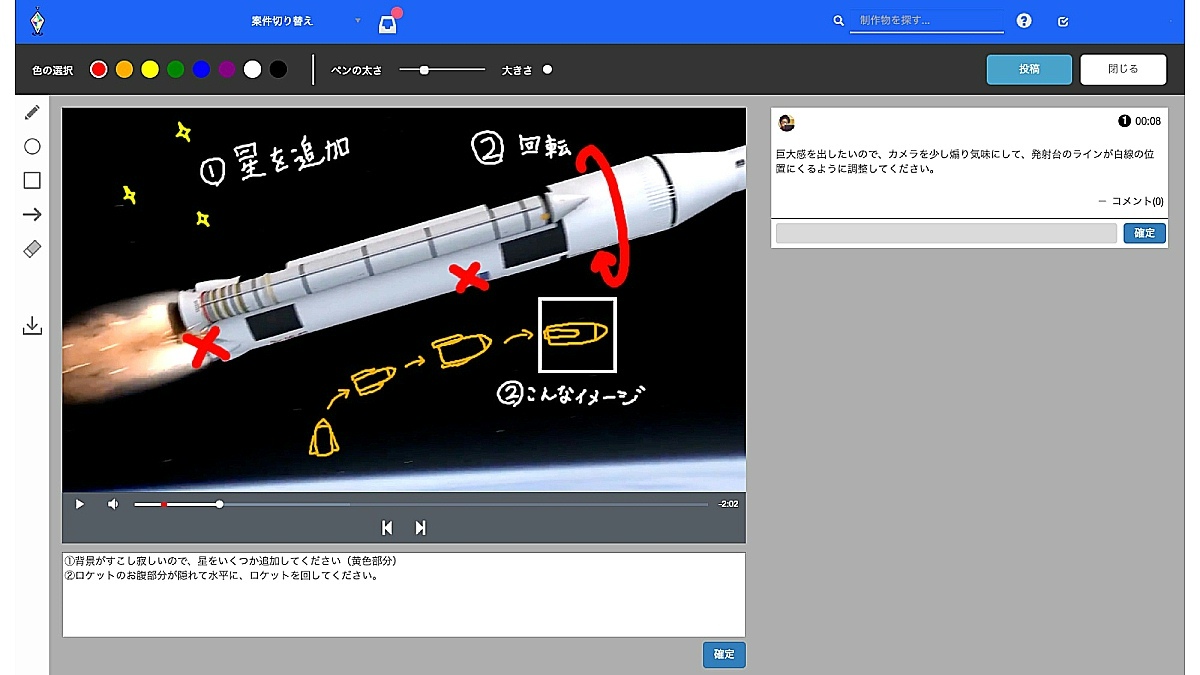The width and height of the screenshot is (1200, 675).
Task: Open the help question mark icon
Action: click(1024, 21)
